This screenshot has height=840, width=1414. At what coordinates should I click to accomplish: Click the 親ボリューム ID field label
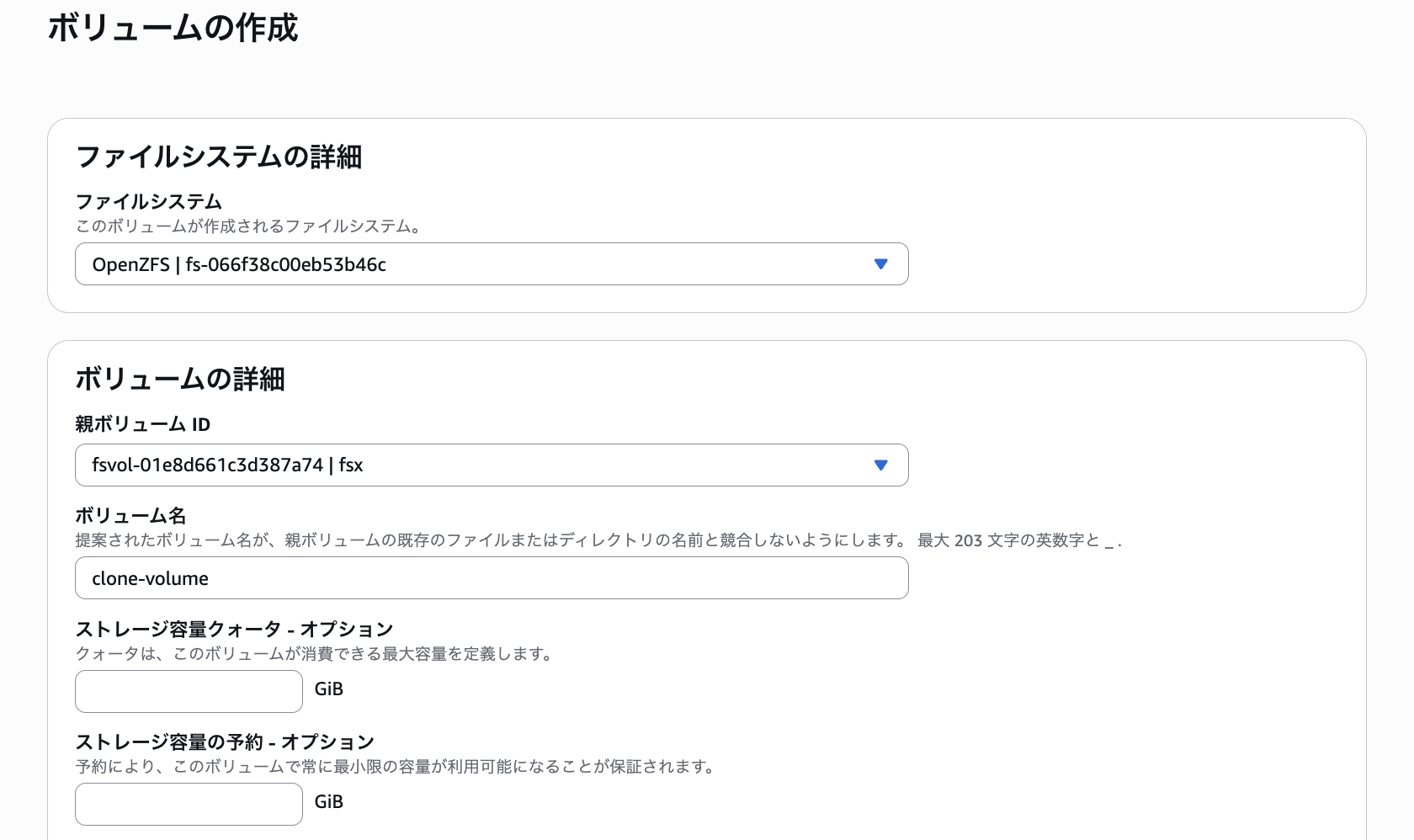(x=143, y=424)
